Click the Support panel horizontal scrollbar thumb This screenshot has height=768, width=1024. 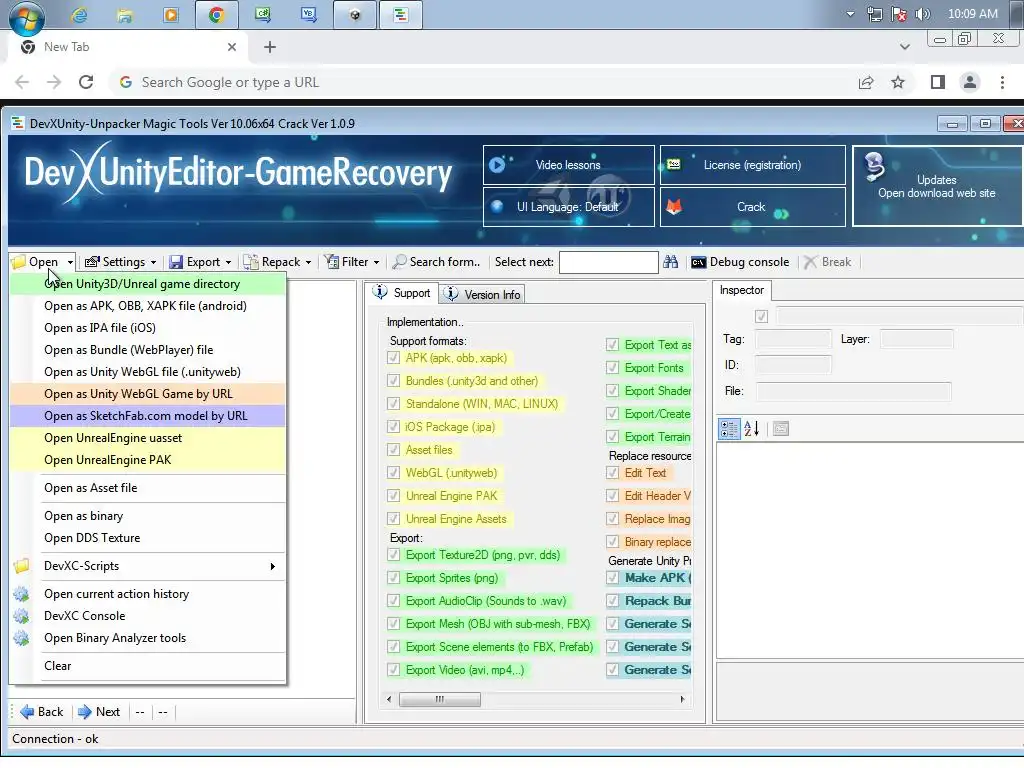click(440, 699)
